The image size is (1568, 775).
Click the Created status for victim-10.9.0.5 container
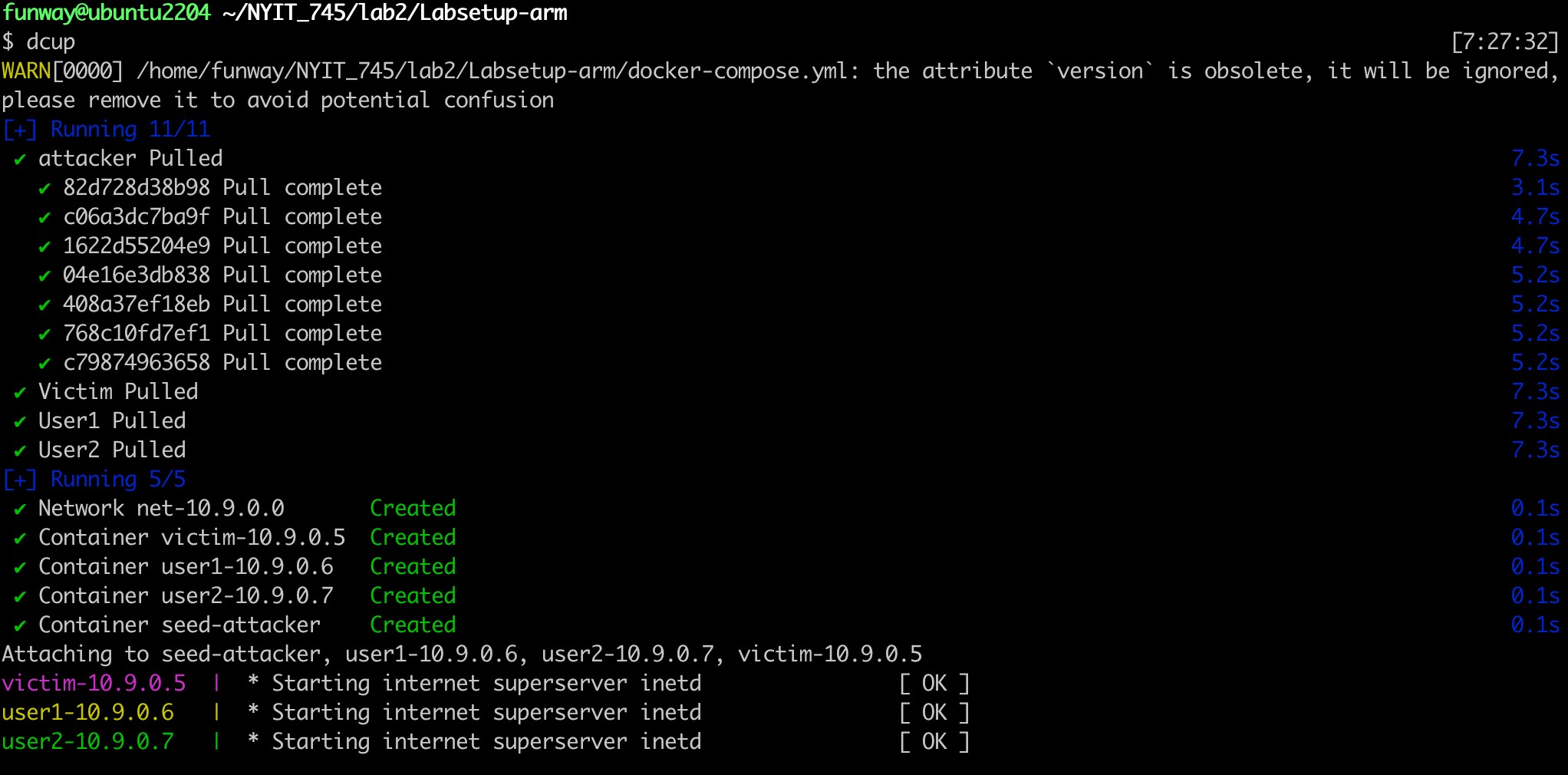coord(413,537)
